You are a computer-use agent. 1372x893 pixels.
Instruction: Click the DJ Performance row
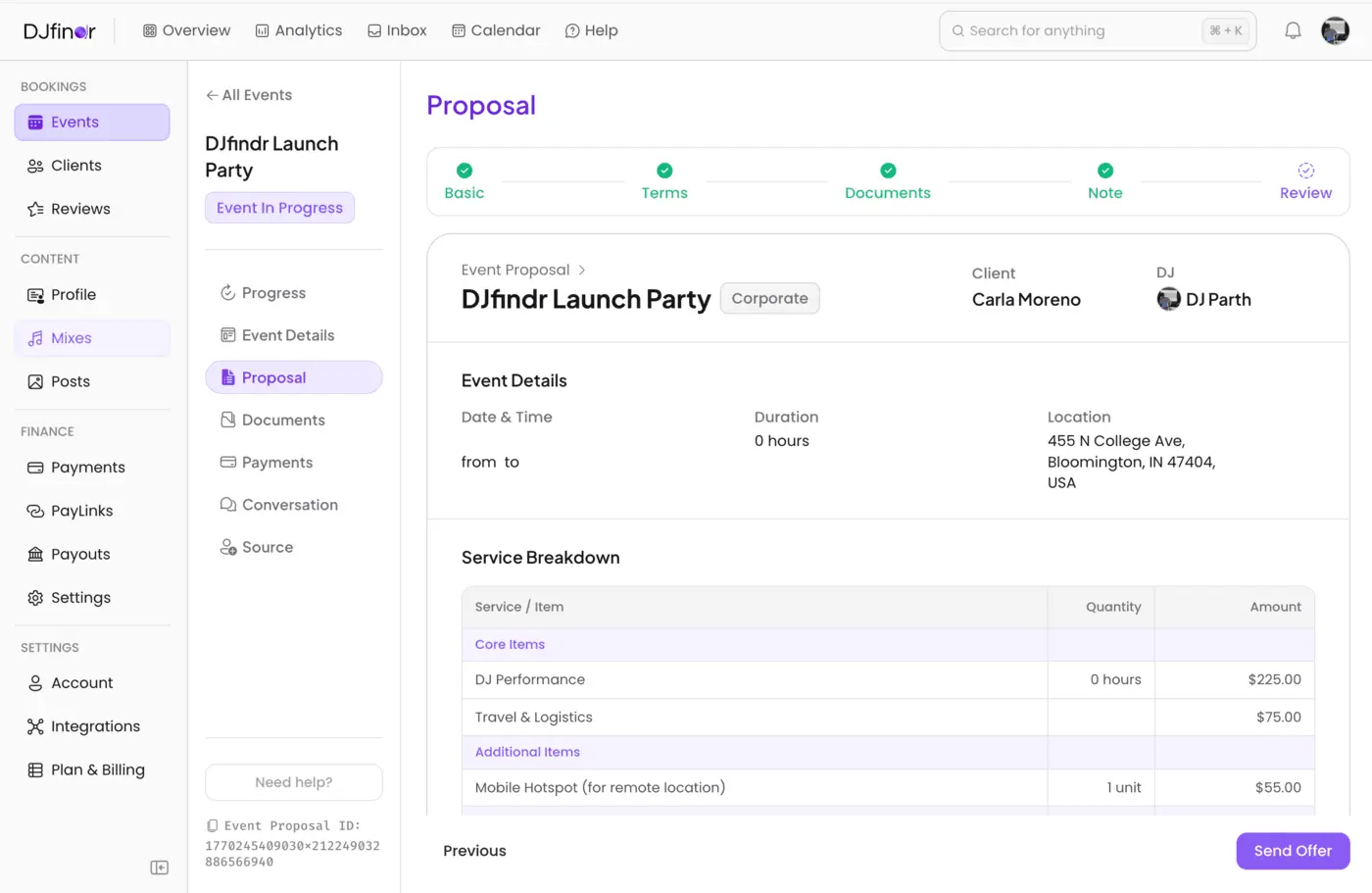tap(888, 679)
